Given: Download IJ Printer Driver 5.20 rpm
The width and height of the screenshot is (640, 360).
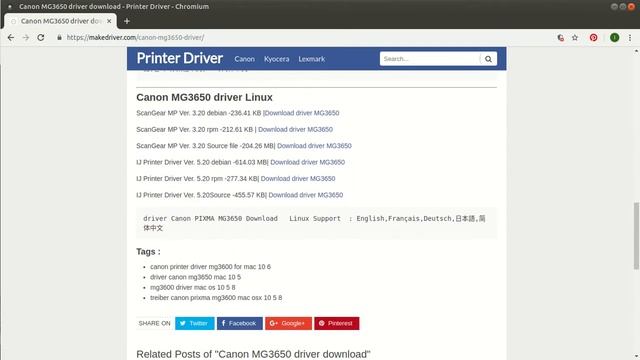Looking at the screenshot, I should tap(298, 178).
